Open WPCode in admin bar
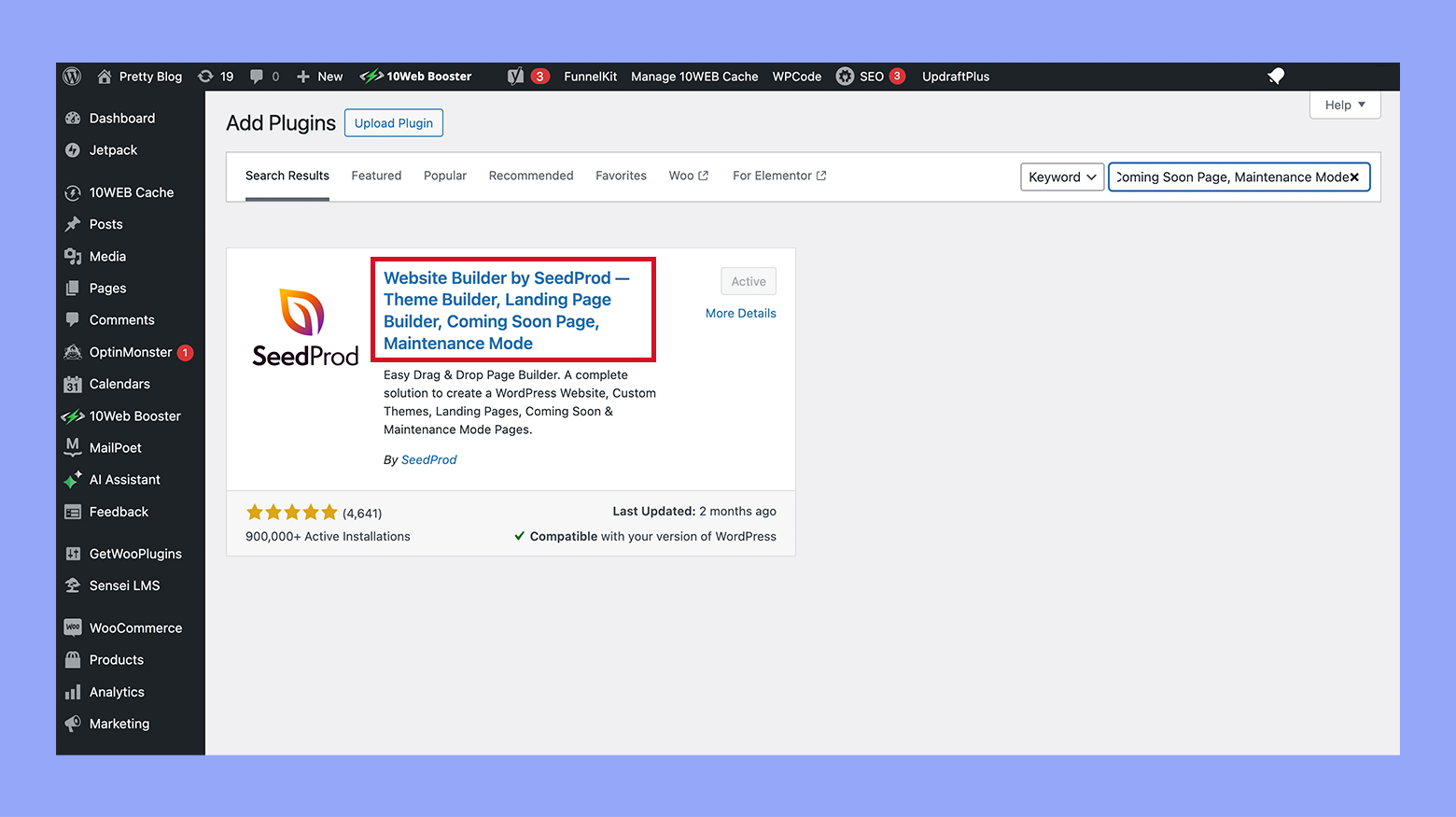Screen dimensions: 1456x817 (797, 77)
